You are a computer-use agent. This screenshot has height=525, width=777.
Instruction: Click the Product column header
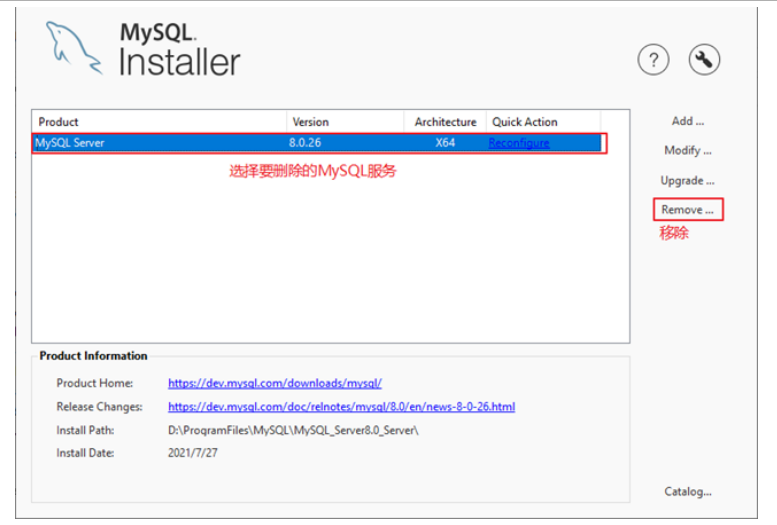(159, 122)
